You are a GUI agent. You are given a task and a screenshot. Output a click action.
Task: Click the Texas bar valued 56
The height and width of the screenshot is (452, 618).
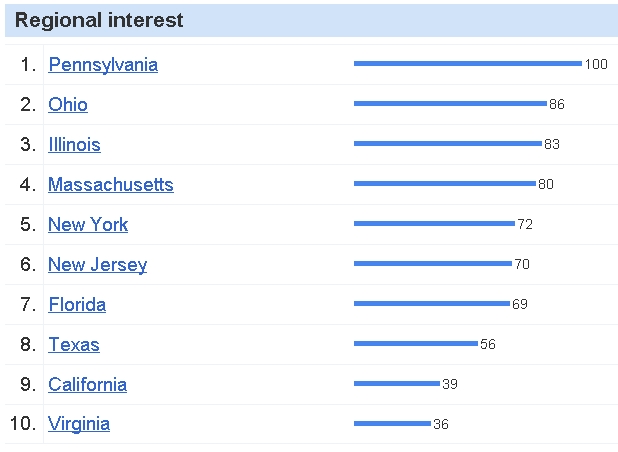(x=415, y=344)
